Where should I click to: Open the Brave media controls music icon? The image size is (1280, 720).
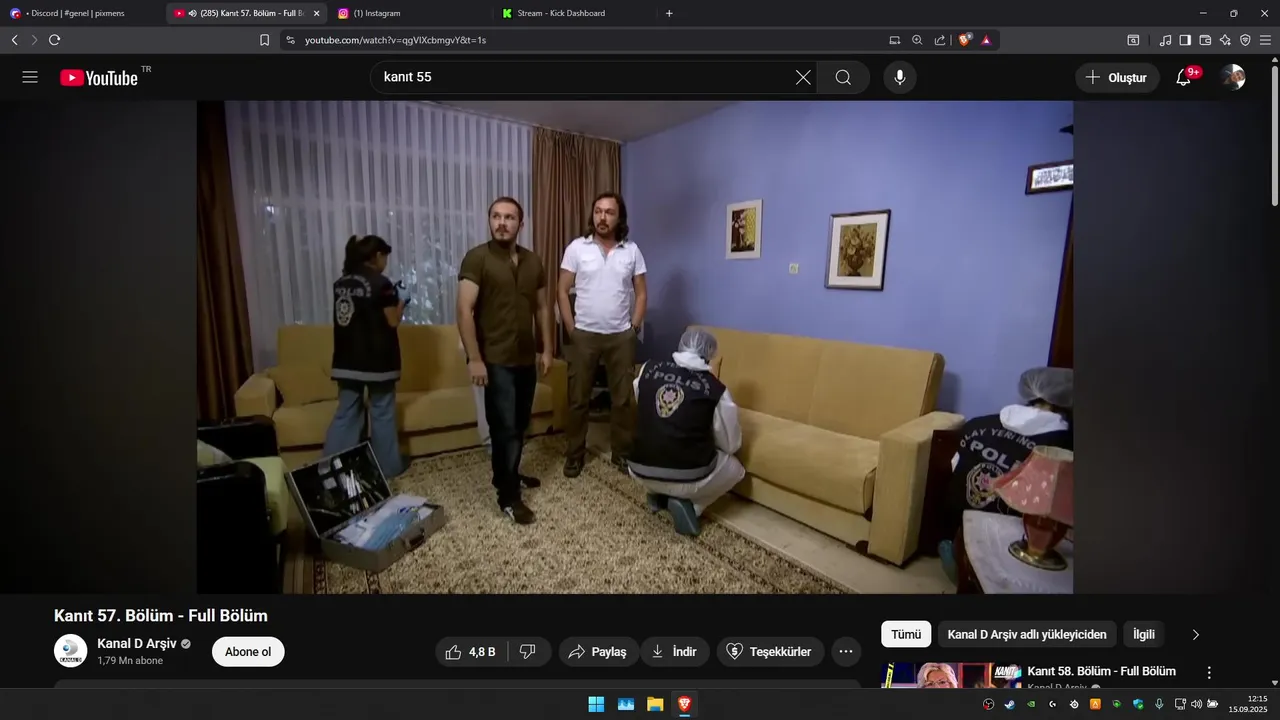1165,40
